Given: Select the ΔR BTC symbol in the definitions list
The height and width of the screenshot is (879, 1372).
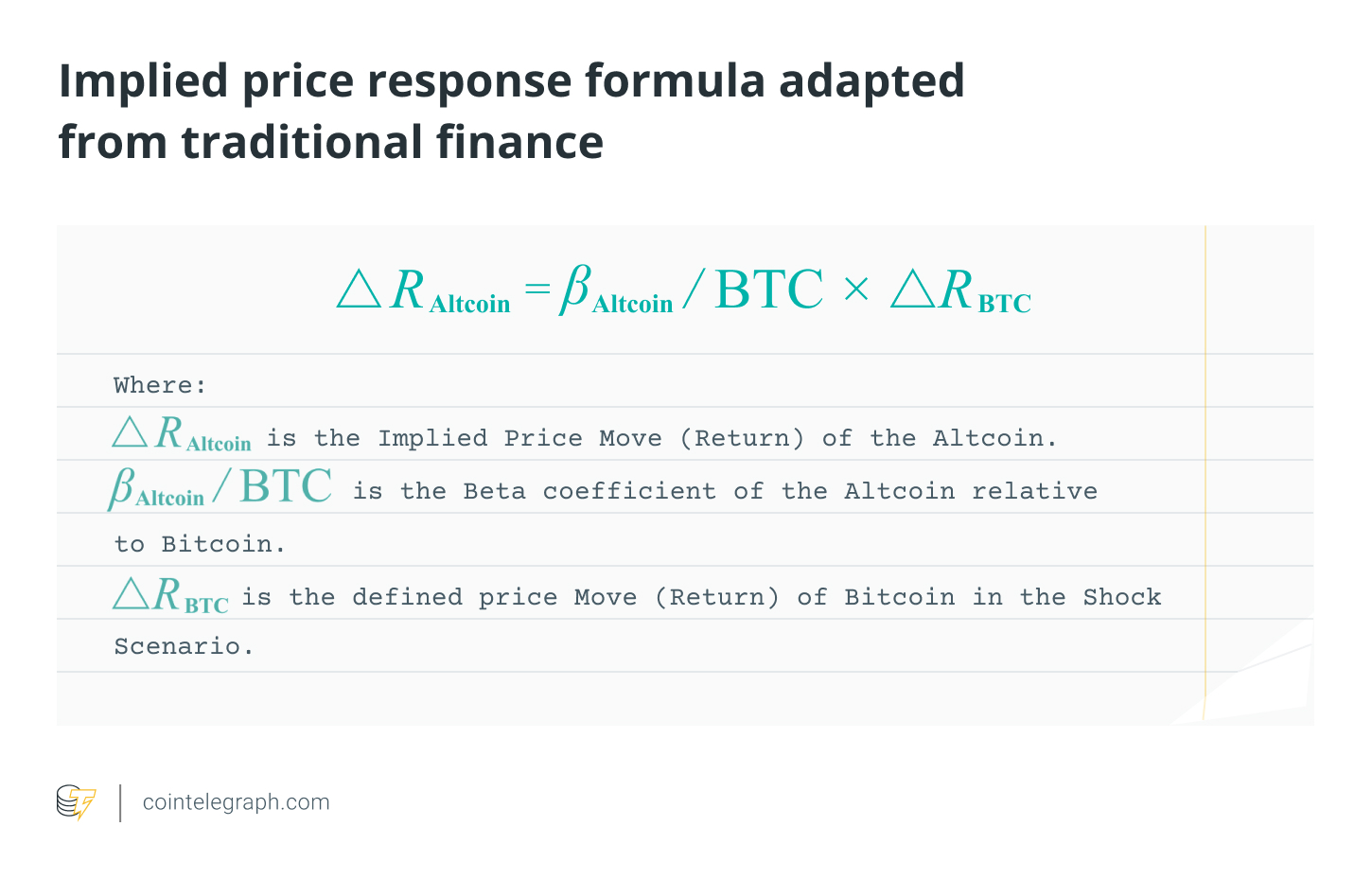Looking at the screenshot, I should click(x=170, y=595).
